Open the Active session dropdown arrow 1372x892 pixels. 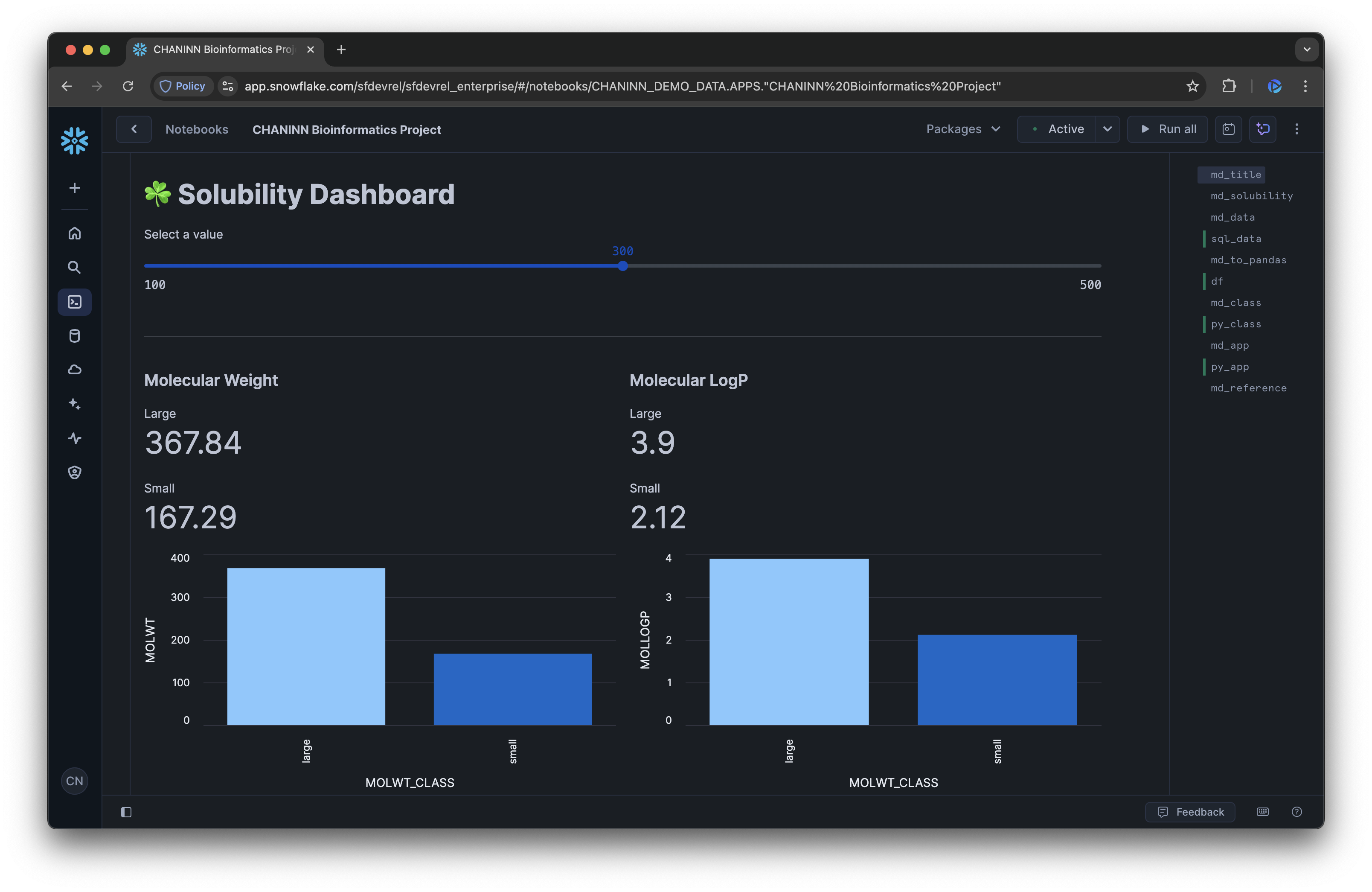coord(1107,129)
